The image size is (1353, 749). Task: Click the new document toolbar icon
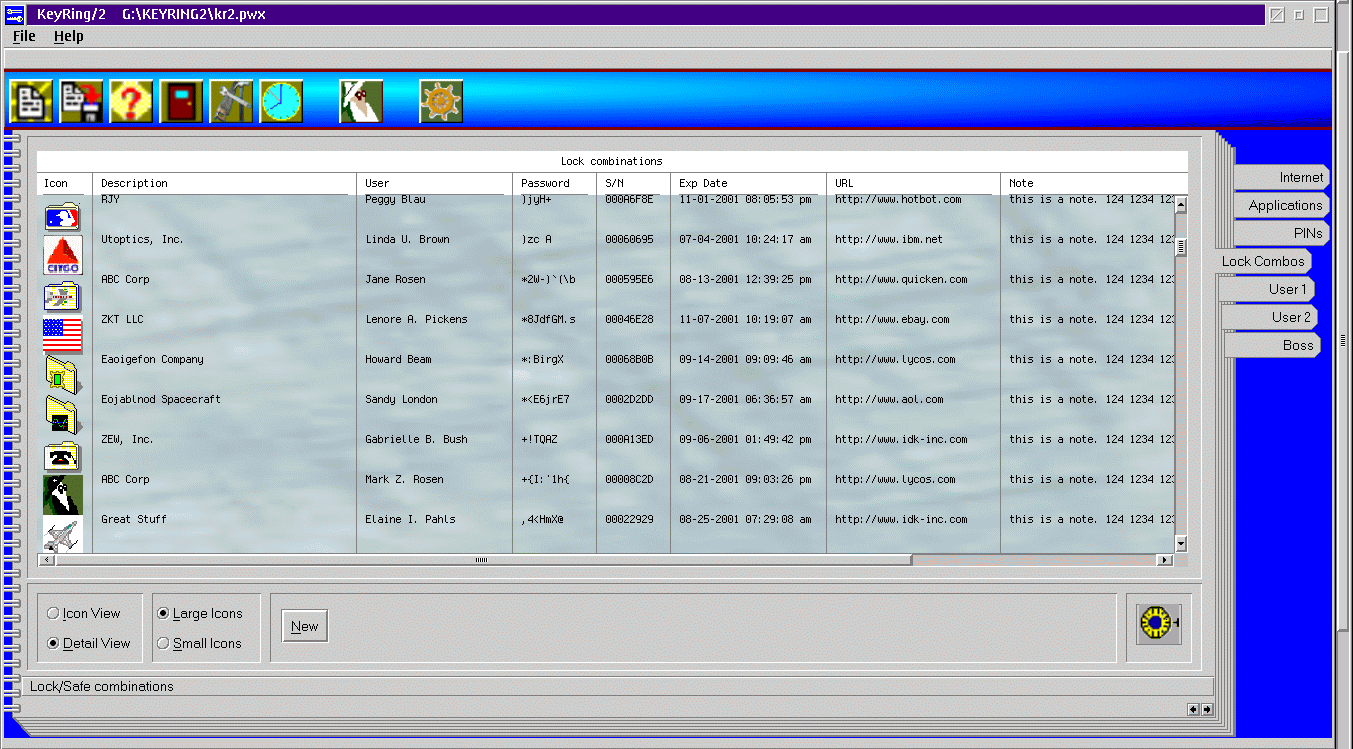pyautogui.click(x=31, y=101)
